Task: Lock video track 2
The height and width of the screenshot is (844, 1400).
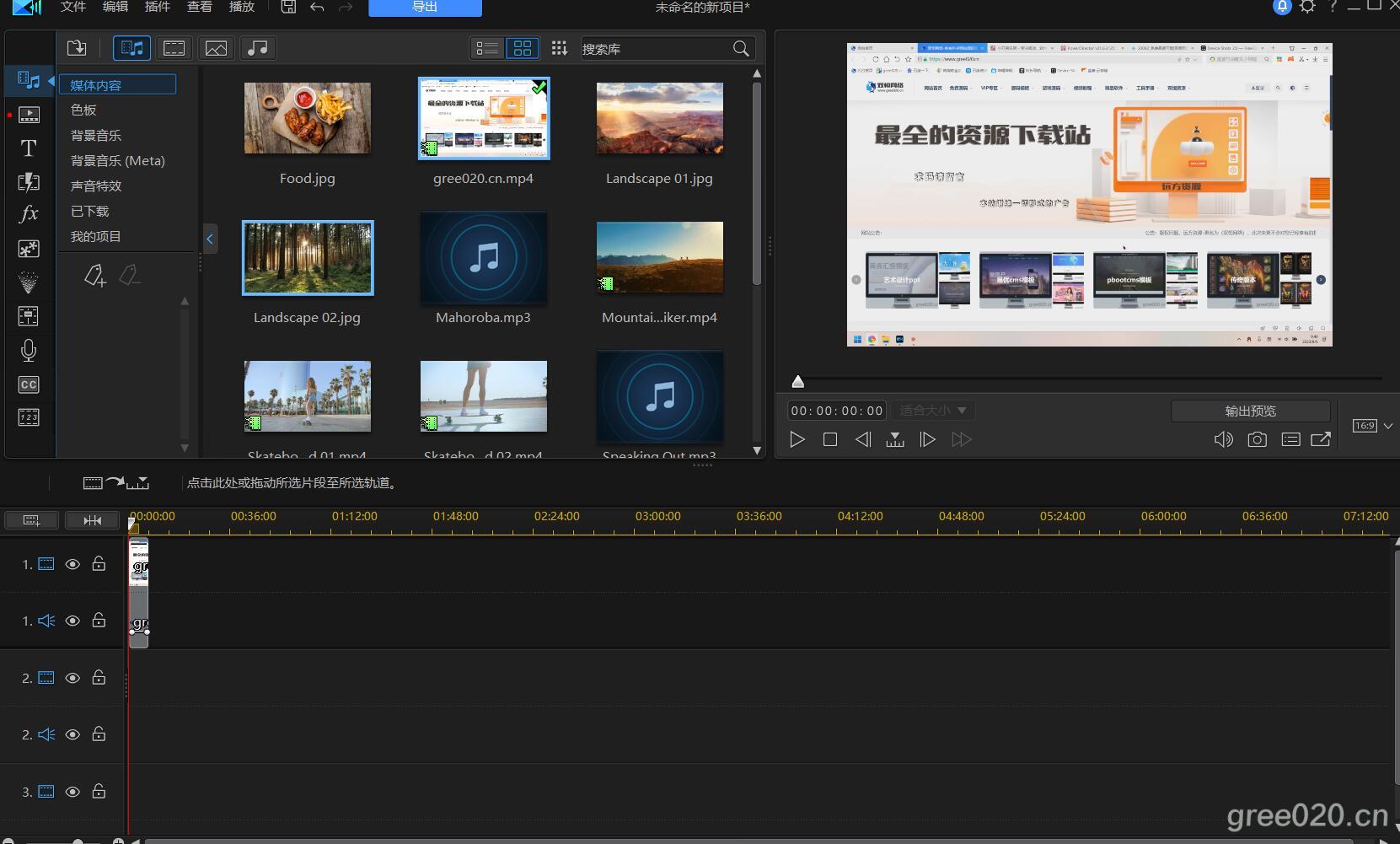Action: coord(99,677)
